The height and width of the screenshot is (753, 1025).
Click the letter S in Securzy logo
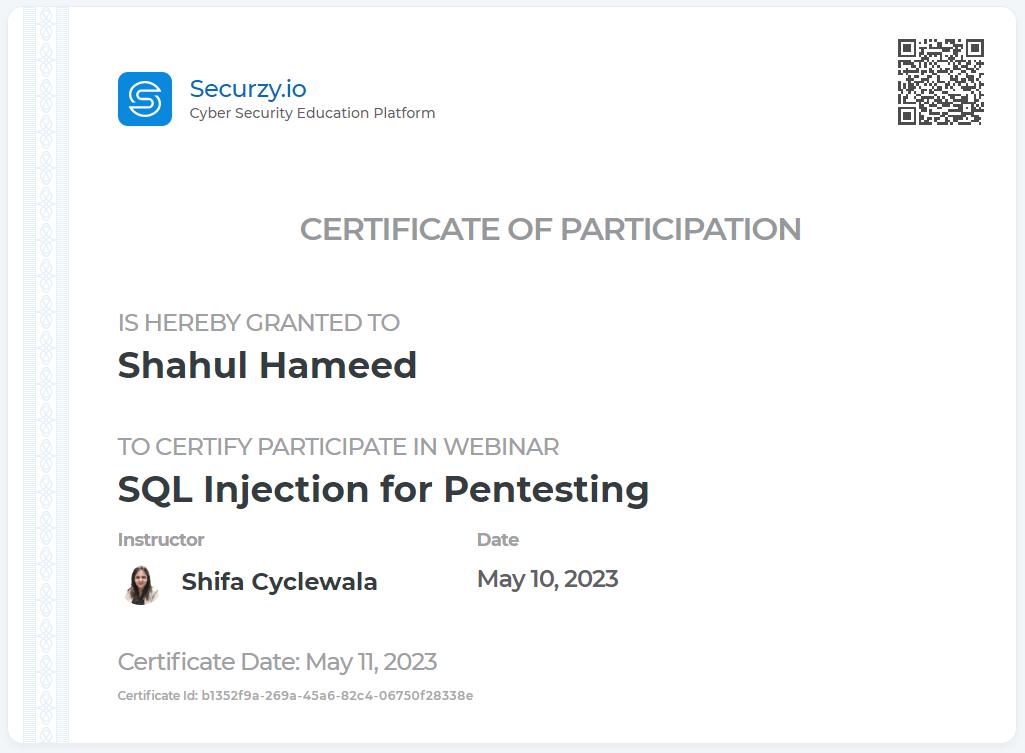(x=144, y=99)
